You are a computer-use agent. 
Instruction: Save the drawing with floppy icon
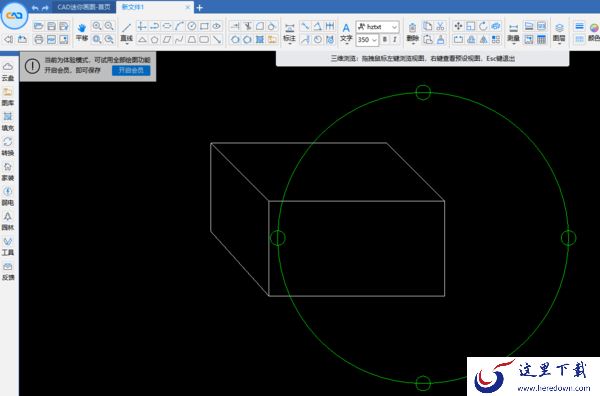click(x=51, y=26)
